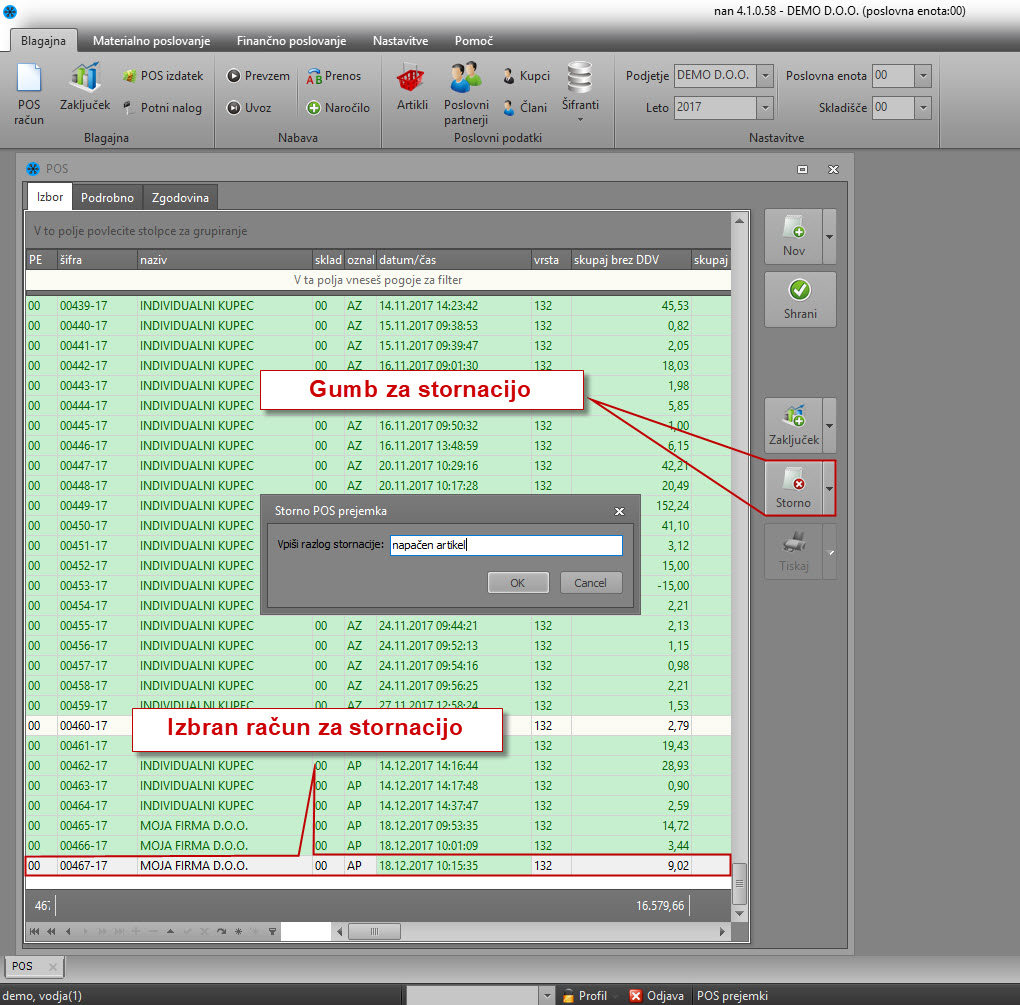Viewport: 1020px width, 1005px height.
Task: Open the Finančno poslovanje ribbon tab
Action: pyautogui.click(x=291, y=41)
